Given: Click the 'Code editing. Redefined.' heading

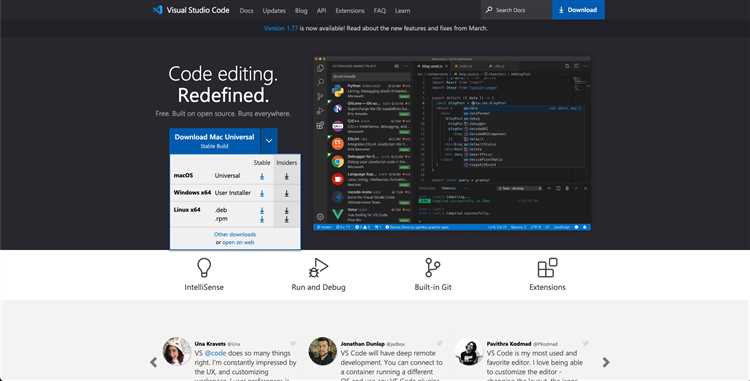Looking at the screenshot, I should pos(223,85).
